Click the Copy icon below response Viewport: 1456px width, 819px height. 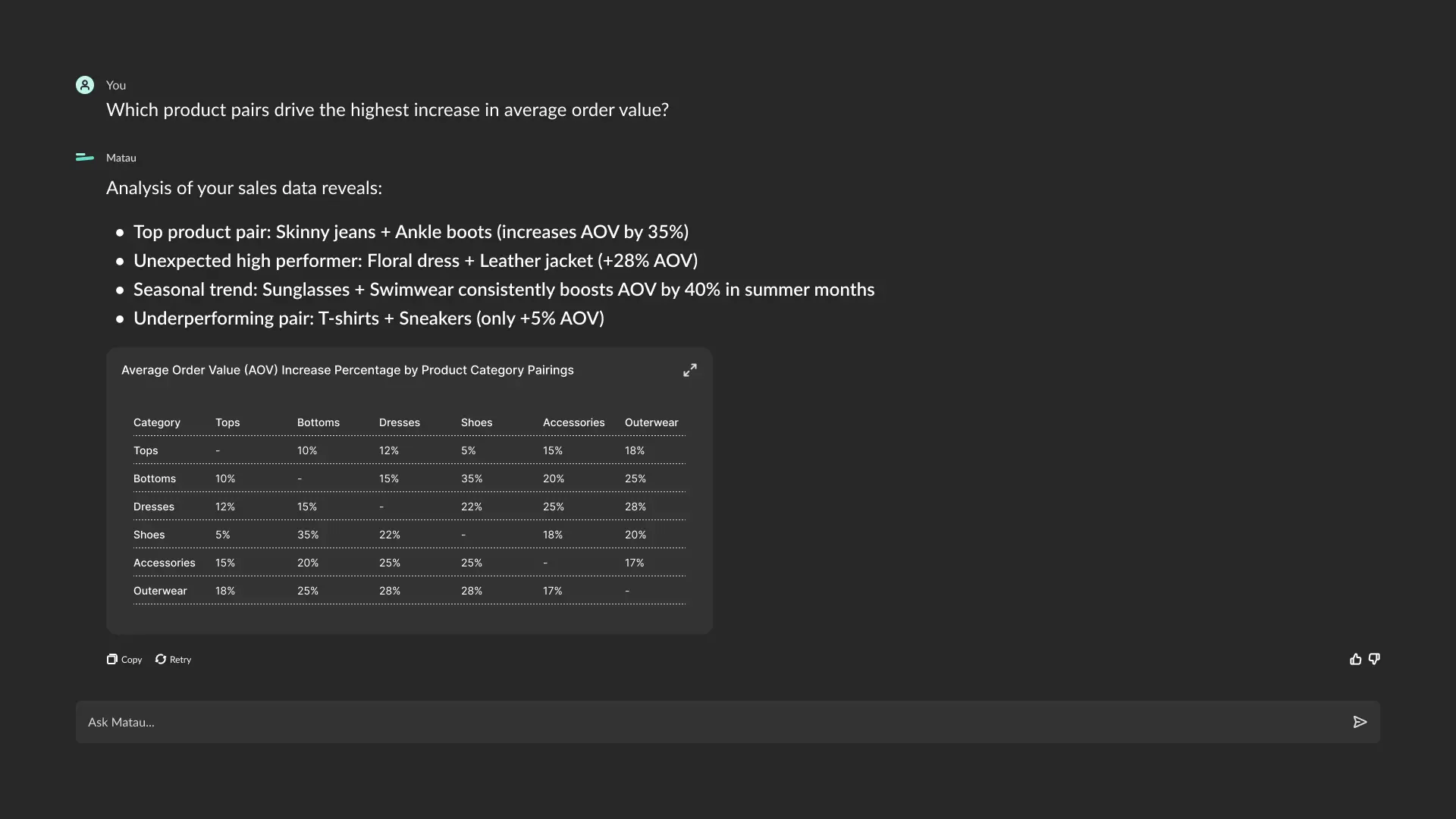(x=112, y=659)
